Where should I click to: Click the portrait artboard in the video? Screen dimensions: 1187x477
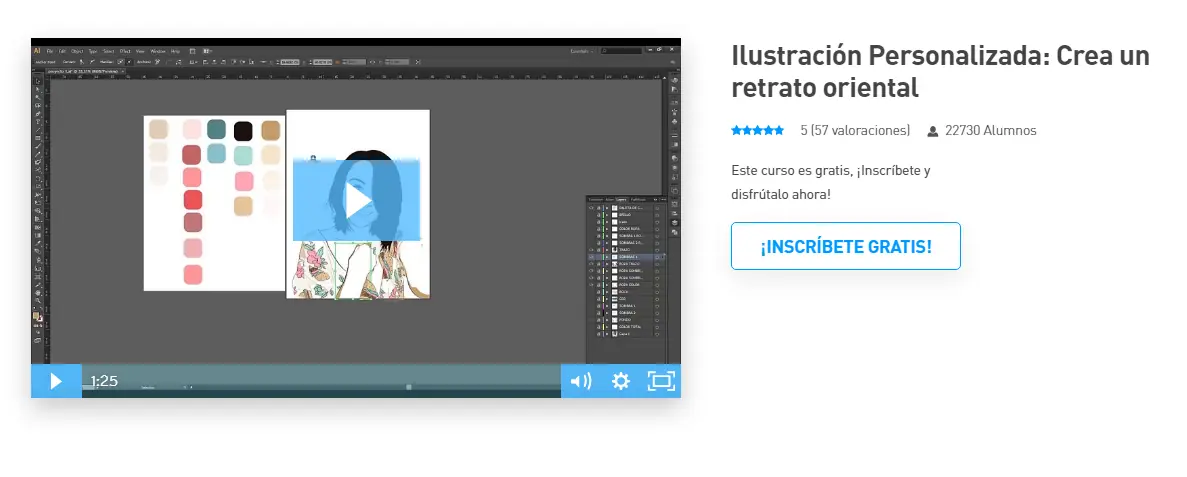point(358,204)
